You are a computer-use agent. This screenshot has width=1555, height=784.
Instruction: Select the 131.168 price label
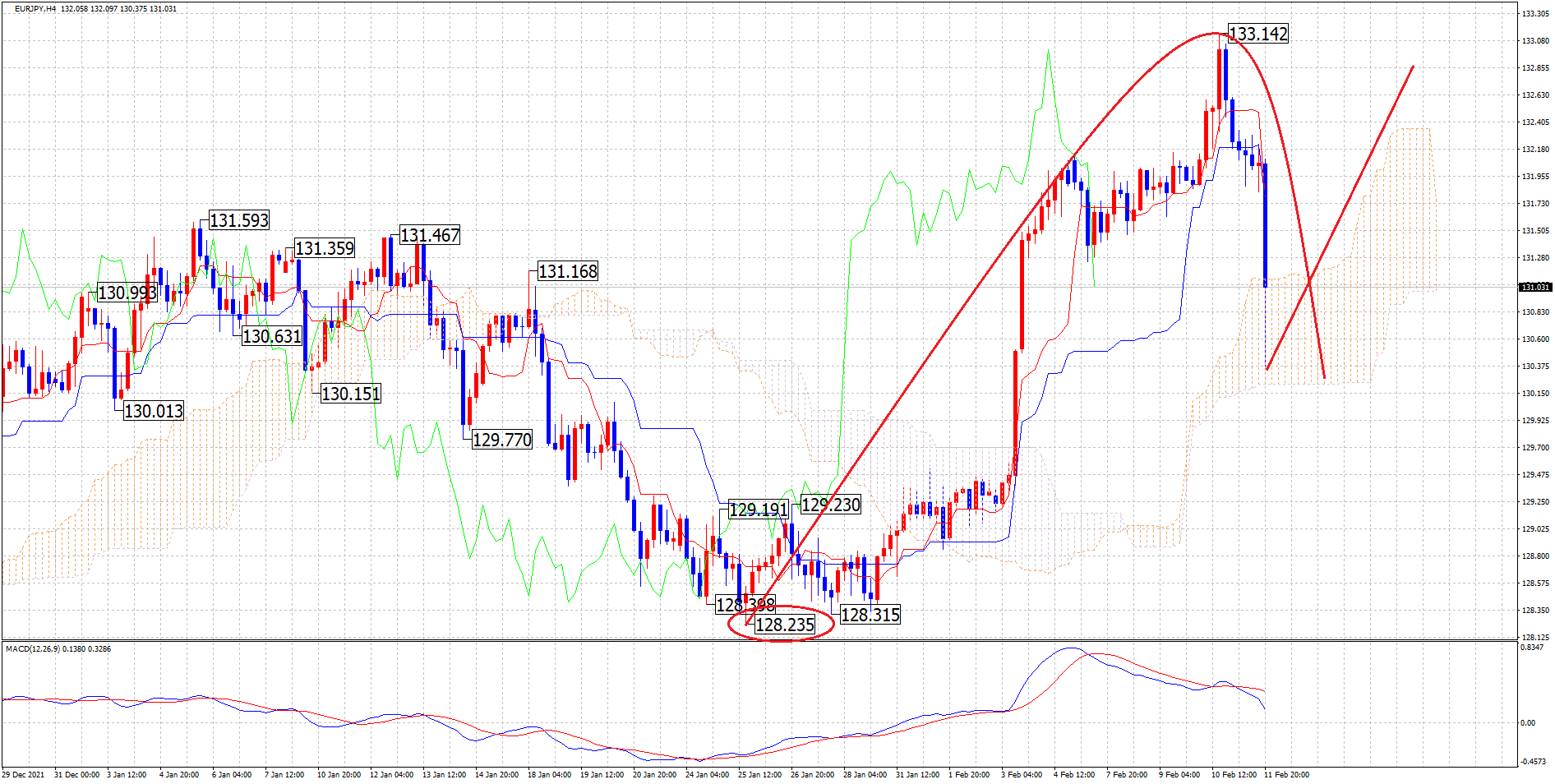point(567,271)
